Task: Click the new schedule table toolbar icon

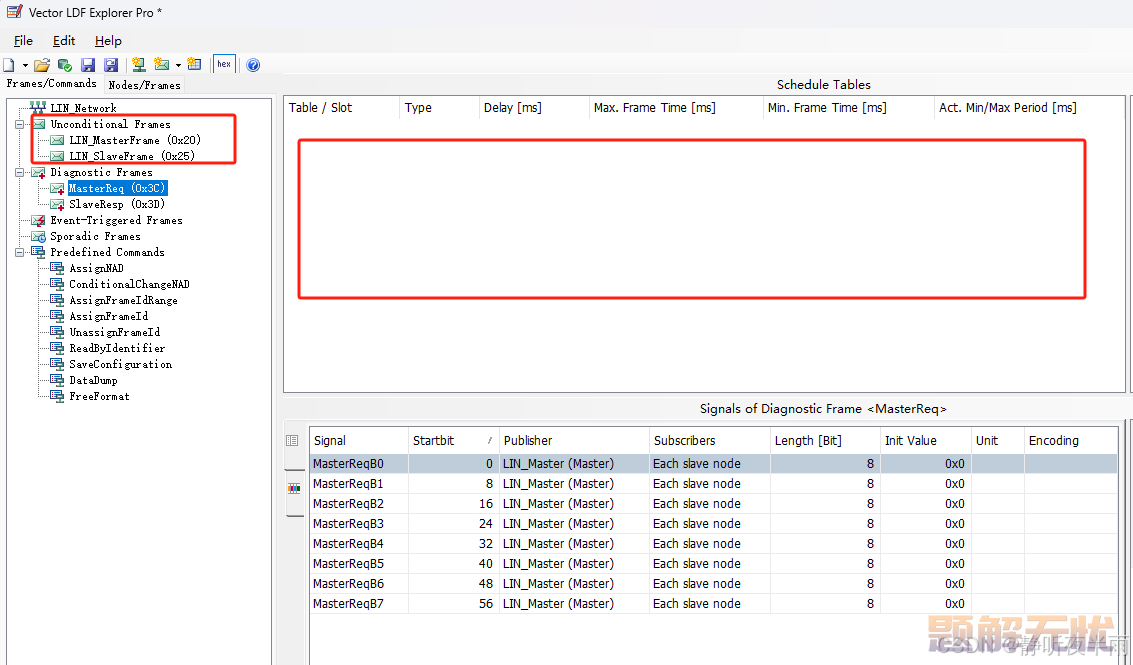Action: point(194,64)
